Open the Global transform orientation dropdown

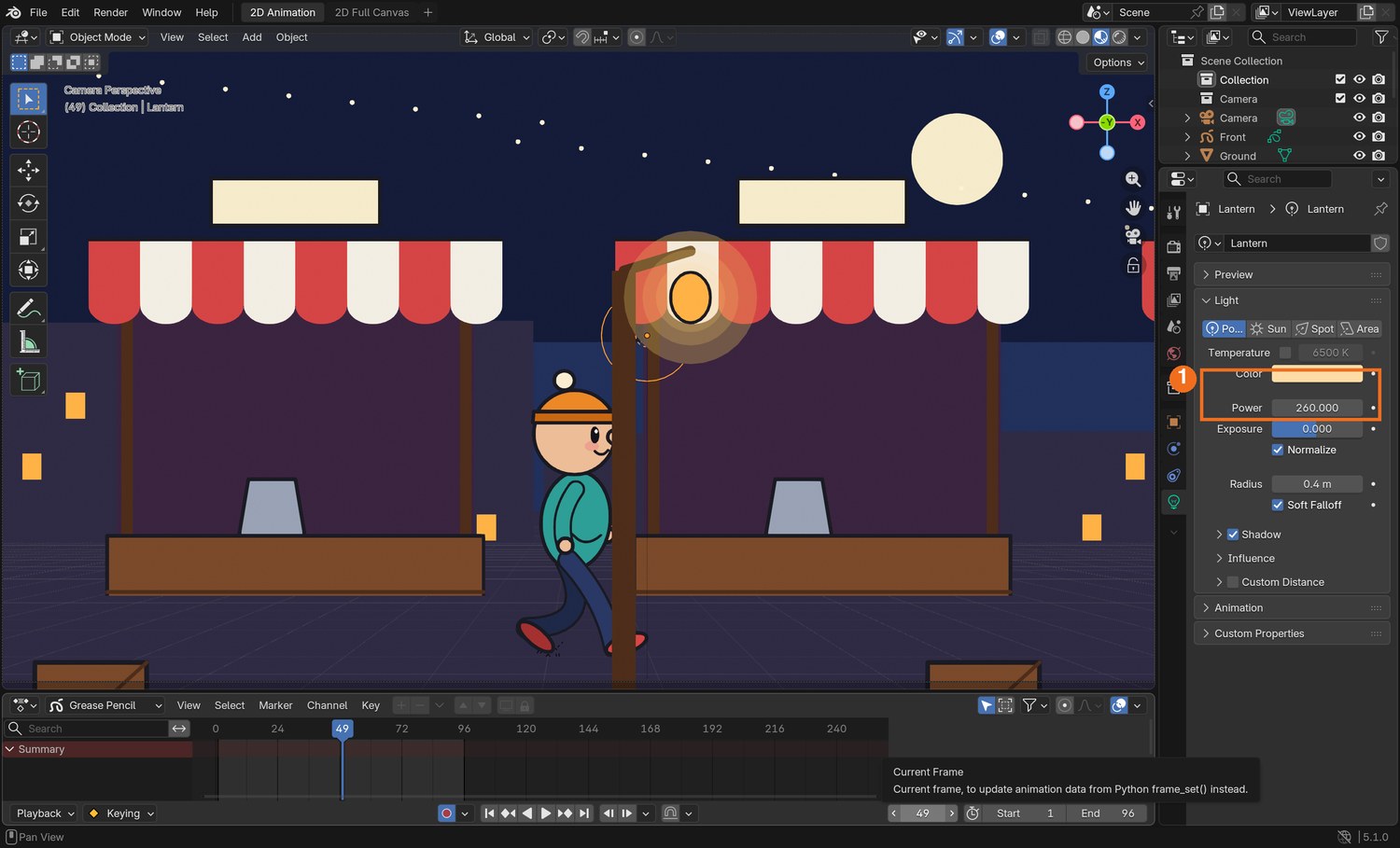coord(497,37)
